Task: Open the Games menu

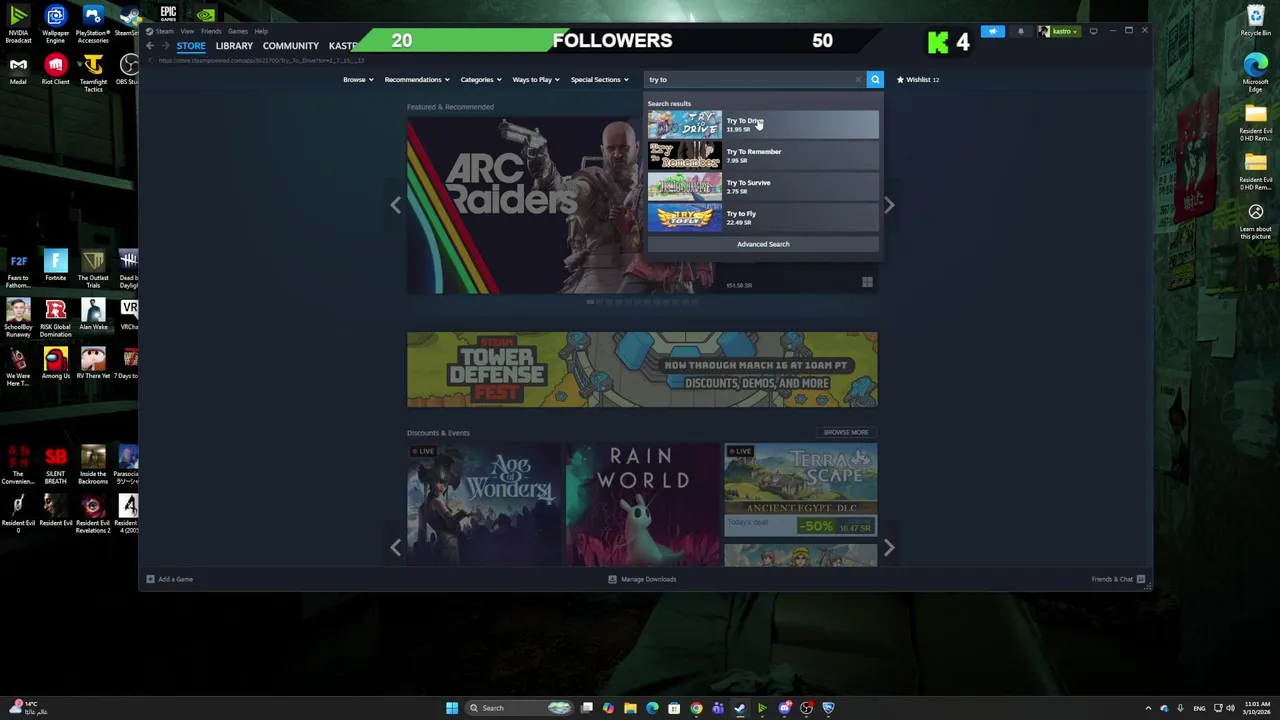Action: [238, 31]
